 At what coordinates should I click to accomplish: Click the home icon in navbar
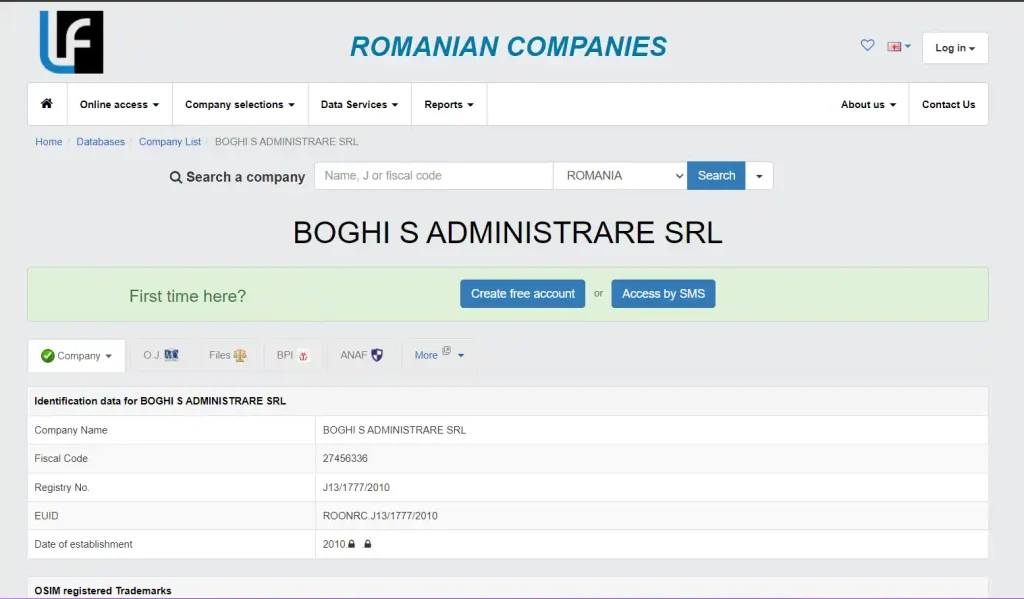pos(47,104)
